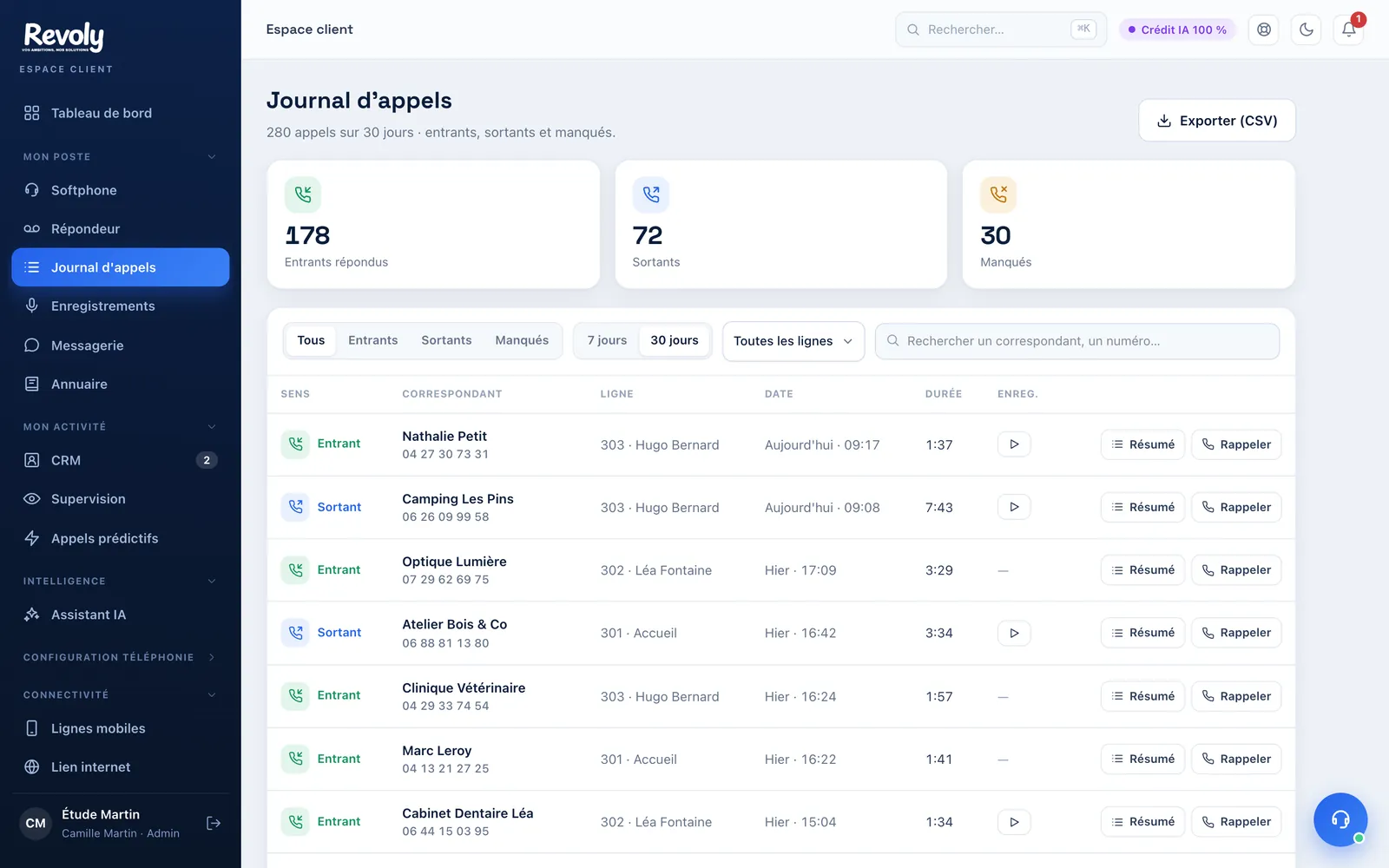Open Répondeur in the sidebar
This screenshot has height=868, width=1389.
pyautogui.click(x=121, y=228)
